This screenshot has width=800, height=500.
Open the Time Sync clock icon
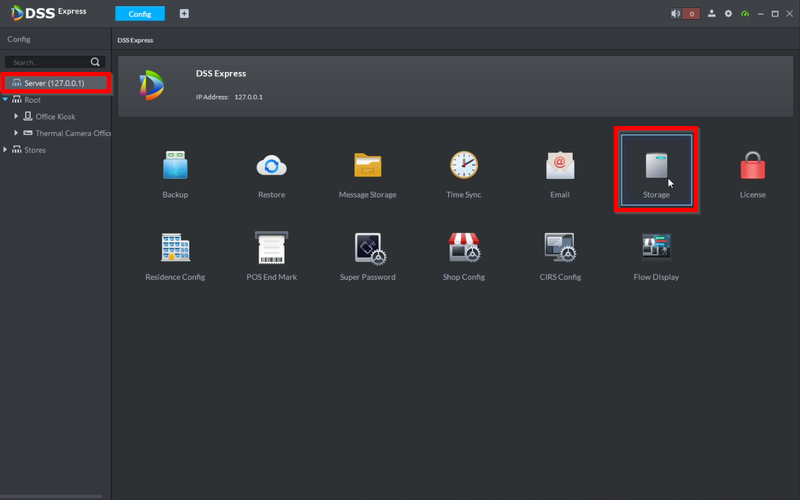[464, 165]
